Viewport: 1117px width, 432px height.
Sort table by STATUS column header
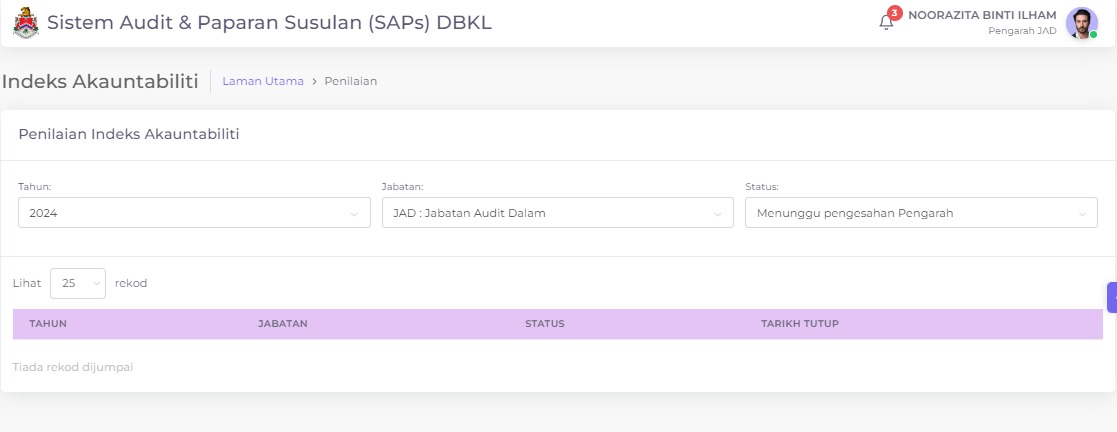pyautogui.click(x=545, y=324)
